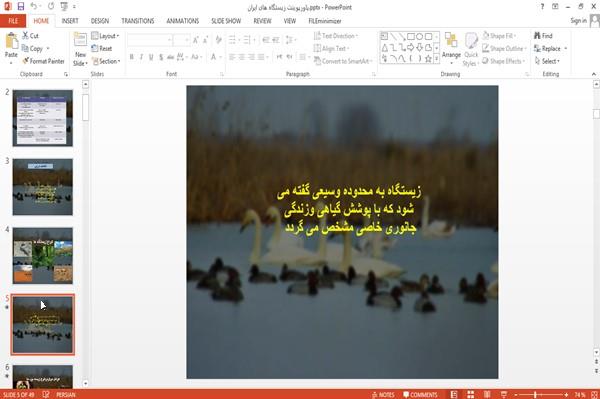Toggle Underline formatting
The width and height of the screenshot is (600, 399).
pos(151,57)
